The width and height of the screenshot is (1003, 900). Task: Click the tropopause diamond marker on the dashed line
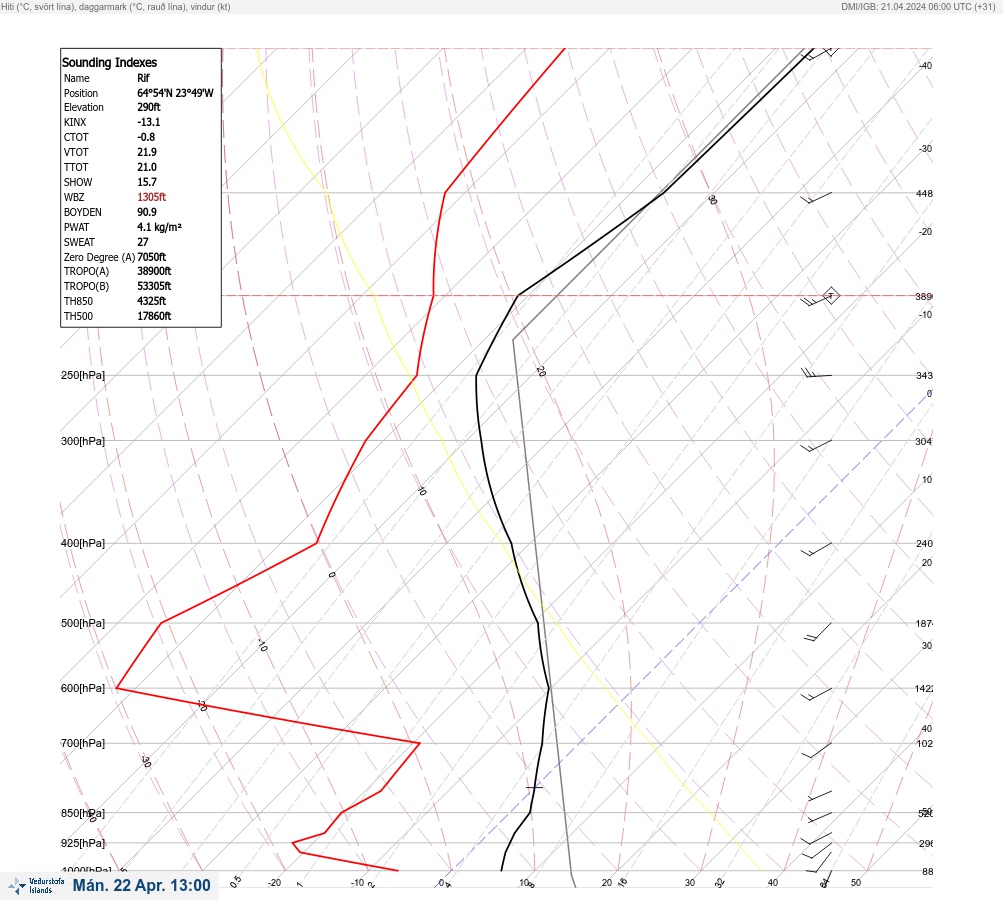coord(831,296)
